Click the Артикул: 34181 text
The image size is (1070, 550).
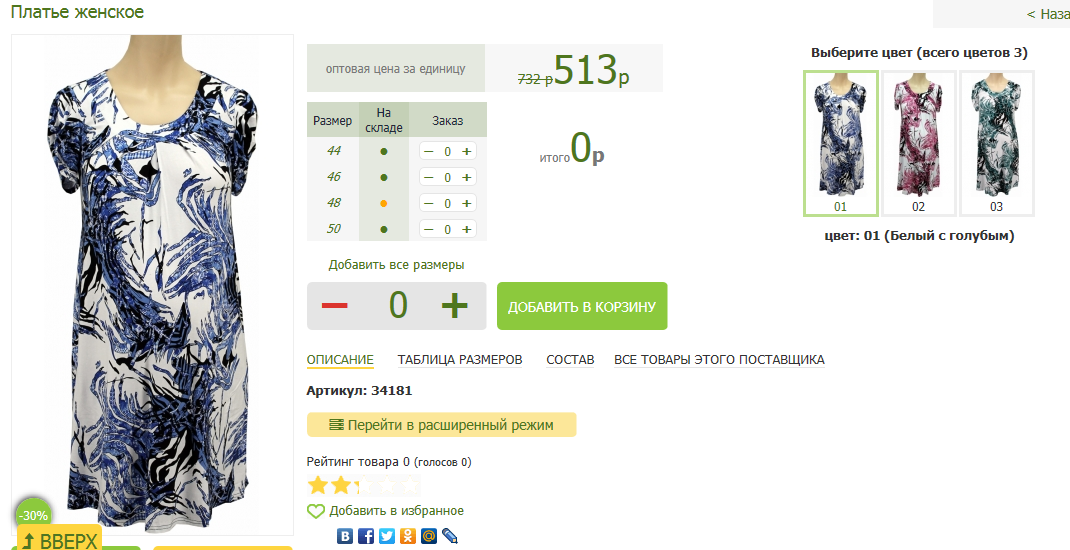[x=359, y=391]
